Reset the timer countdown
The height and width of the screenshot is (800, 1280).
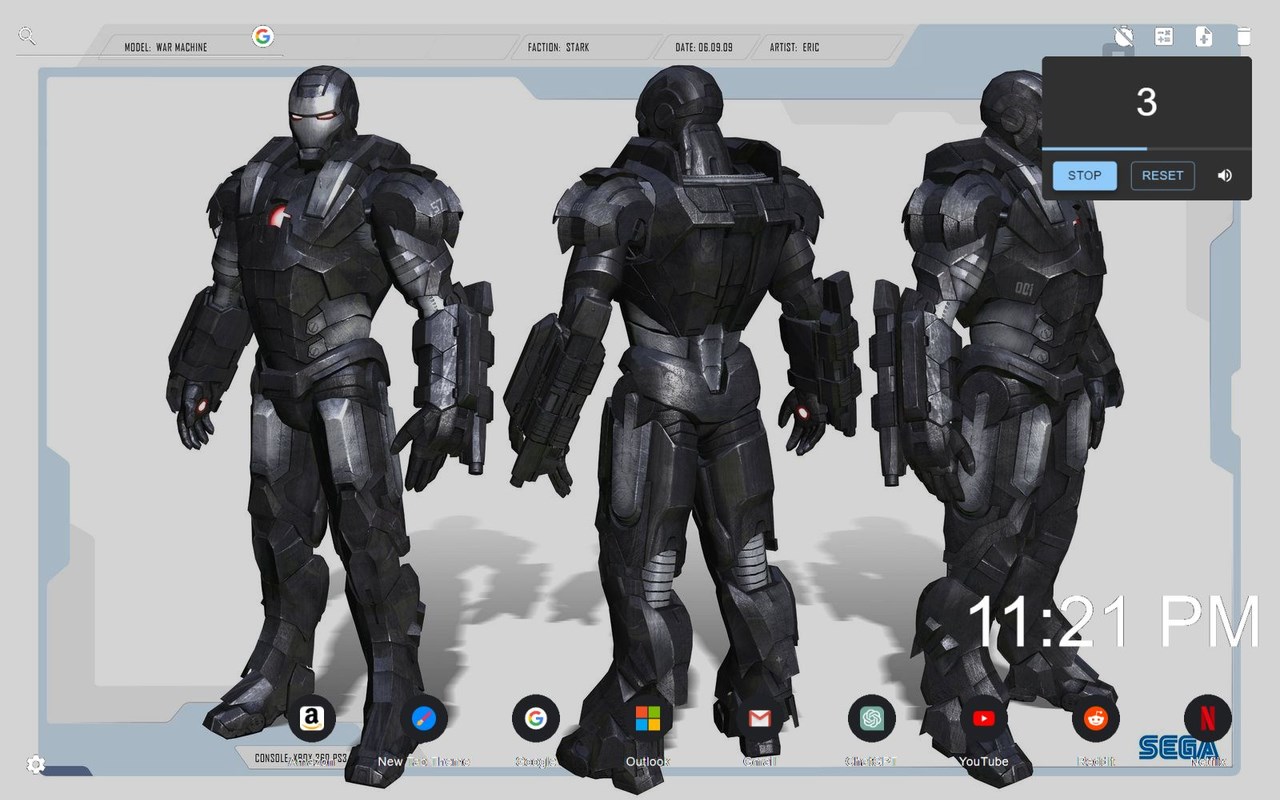coord(1162,175)
